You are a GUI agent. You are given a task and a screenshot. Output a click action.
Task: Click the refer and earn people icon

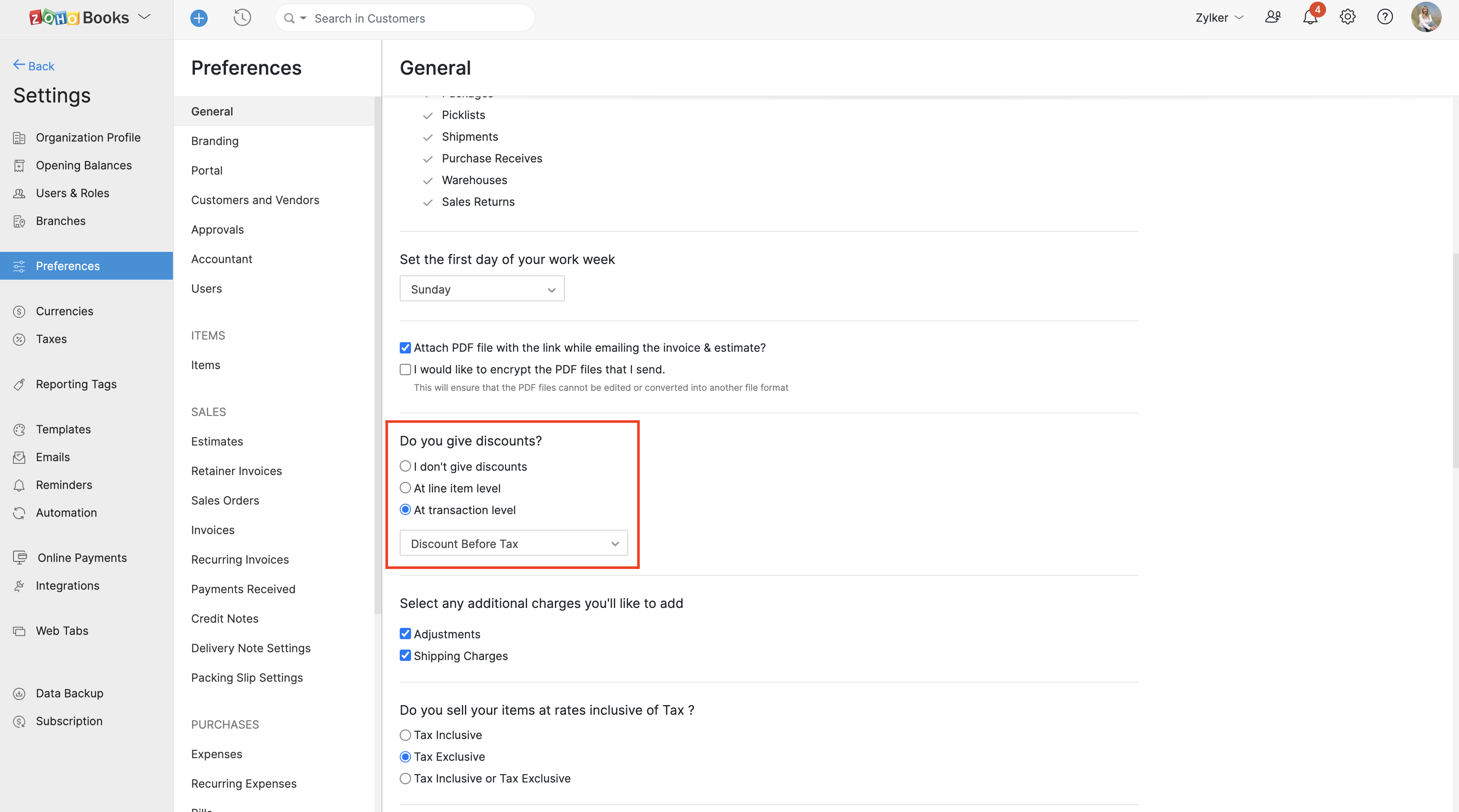[1273, 17]
